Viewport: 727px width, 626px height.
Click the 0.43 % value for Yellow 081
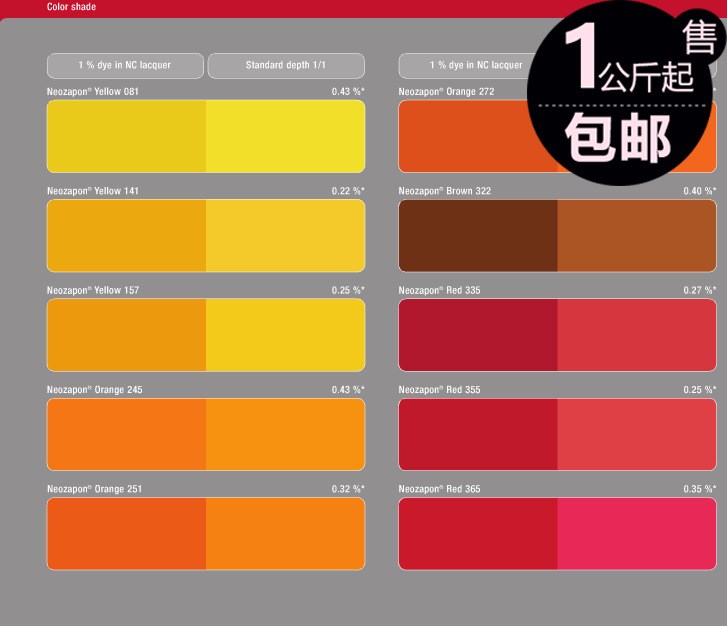[348, 91]
